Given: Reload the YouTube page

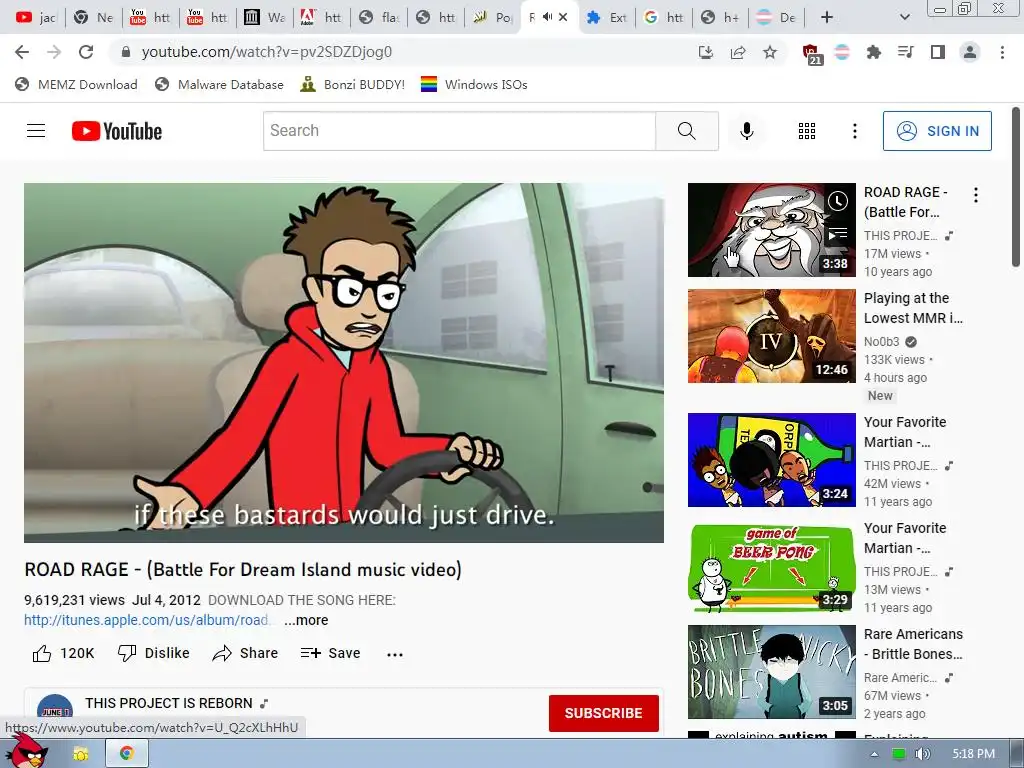Looking at the screenshot, I should tap(86, 52).
